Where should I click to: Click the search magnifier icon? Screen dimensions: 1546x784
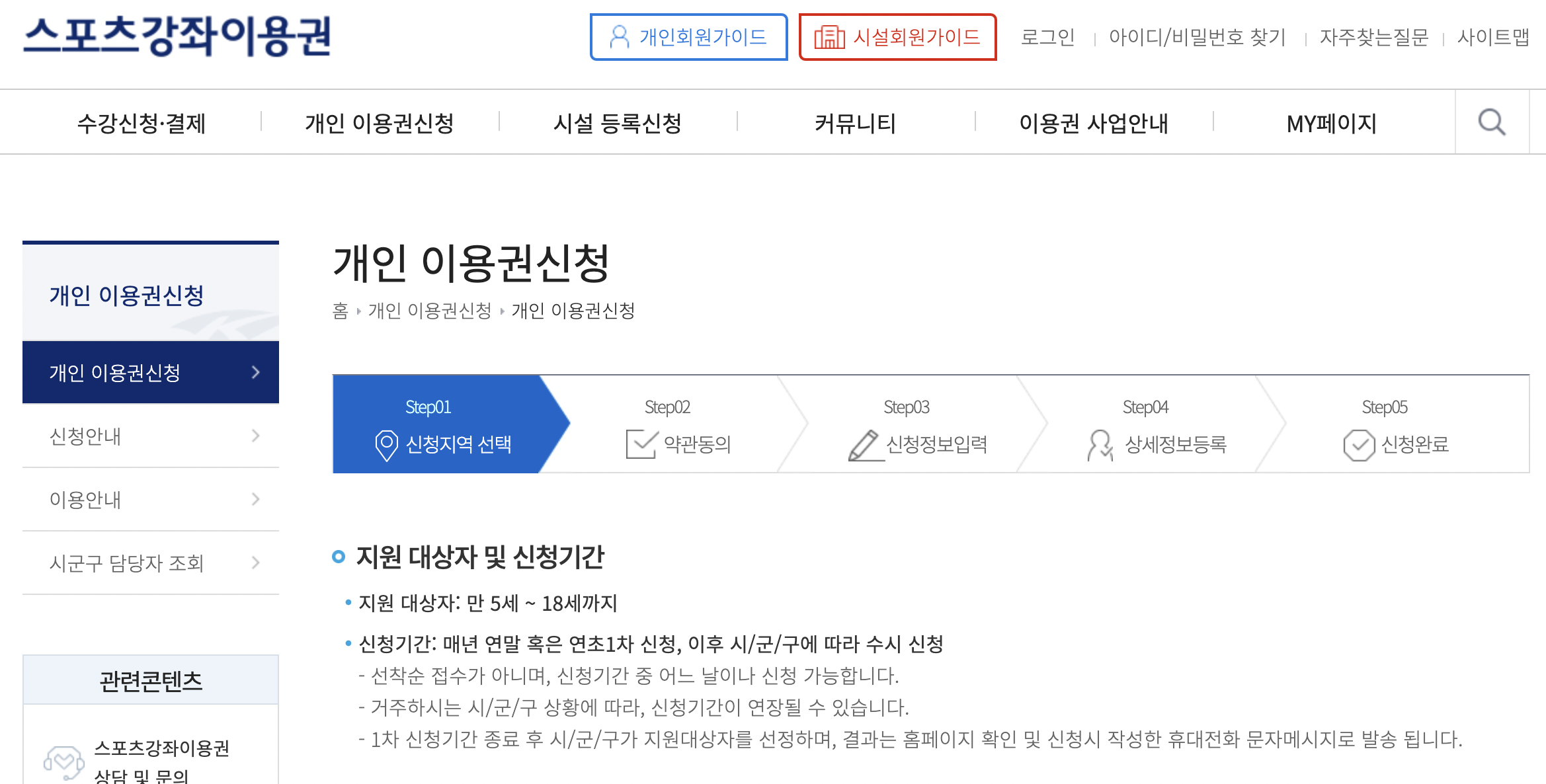[x=1492, y=122]
